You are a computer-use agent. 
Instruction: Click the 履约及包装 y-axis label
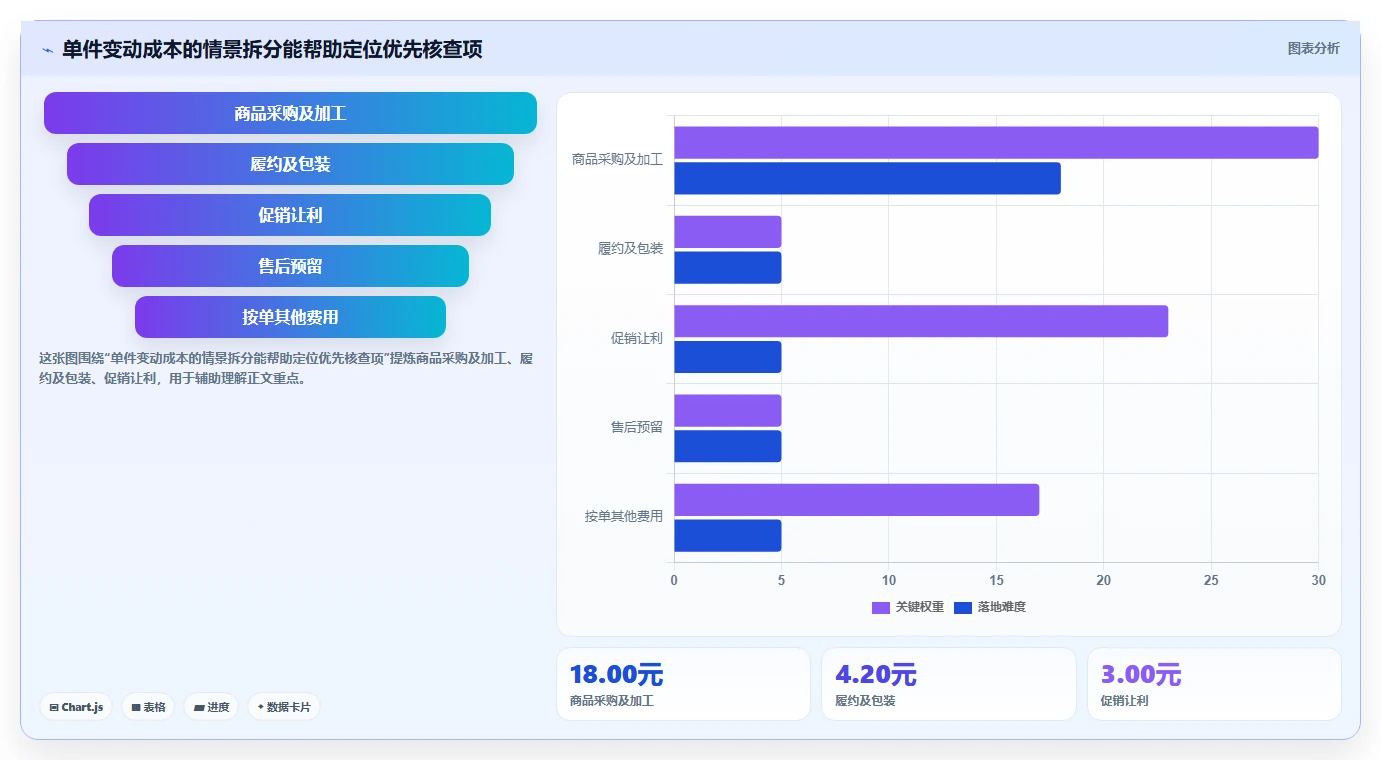coord(630,248)
